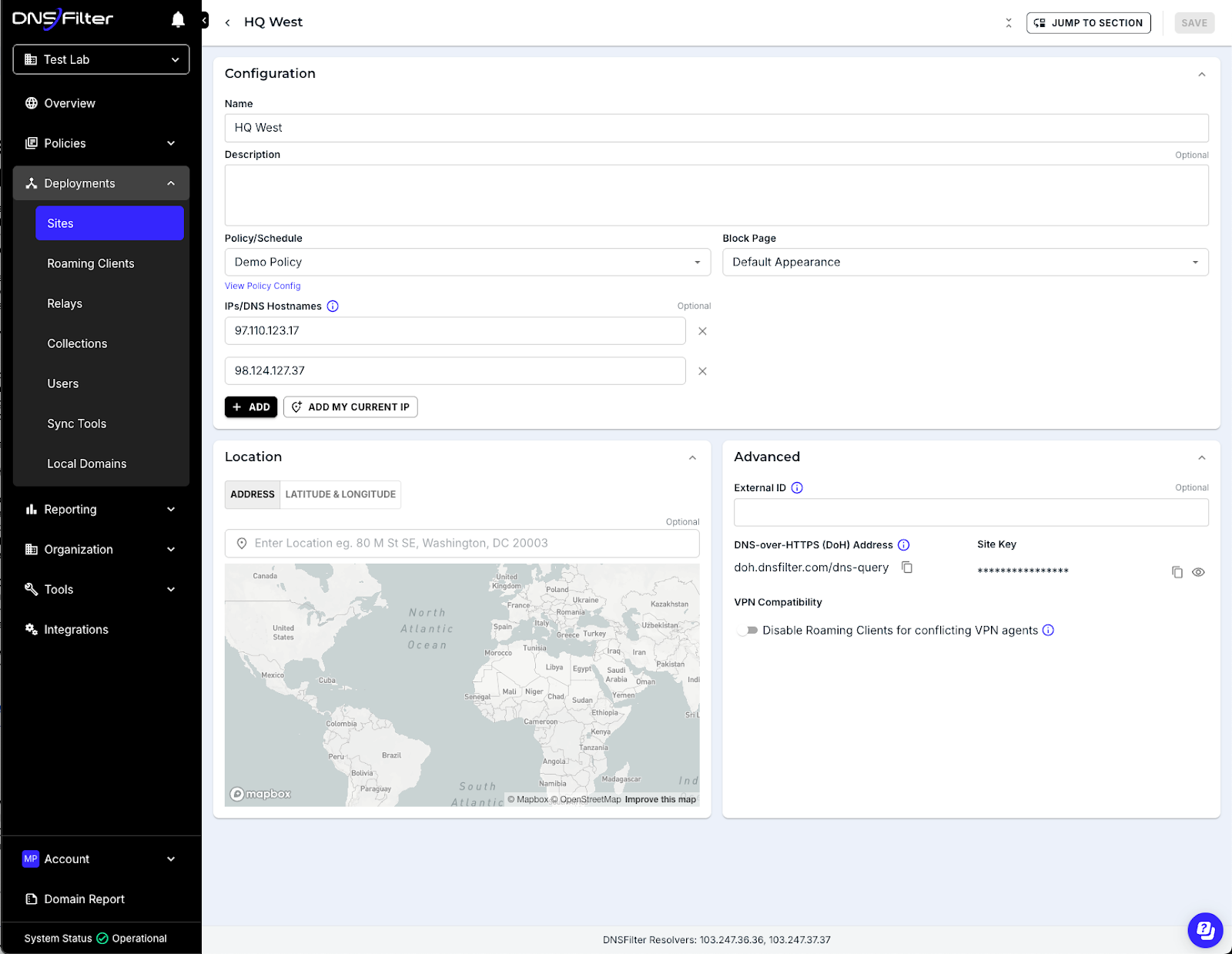Screen dimensions: 1232x954
Task: Collapse the left sidebar with the arrow
Action: pyautogui.click(x=203, y=20)
